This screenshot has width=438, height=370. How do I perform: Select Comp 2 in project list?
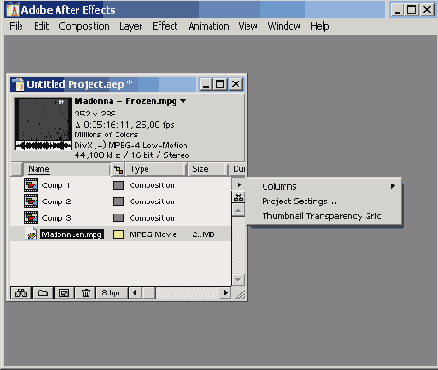coord(56,201)
